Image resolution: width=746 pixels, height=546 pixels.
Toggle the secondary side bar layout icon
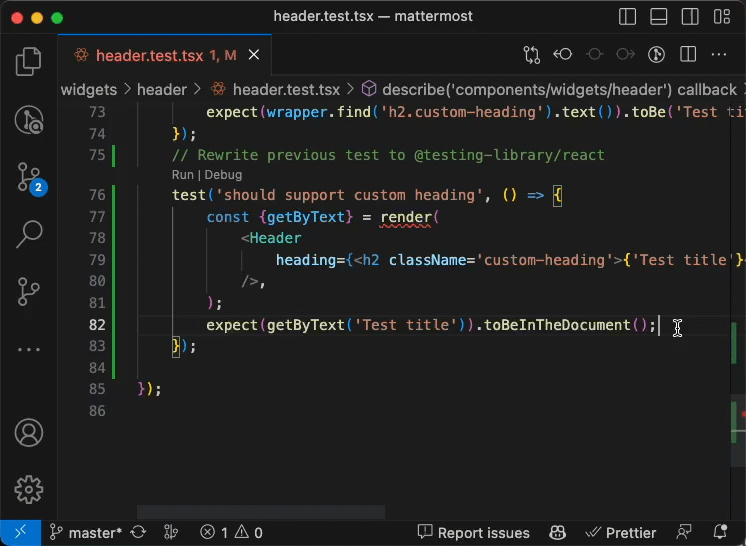pyautogui.click(x=690, y=17)
